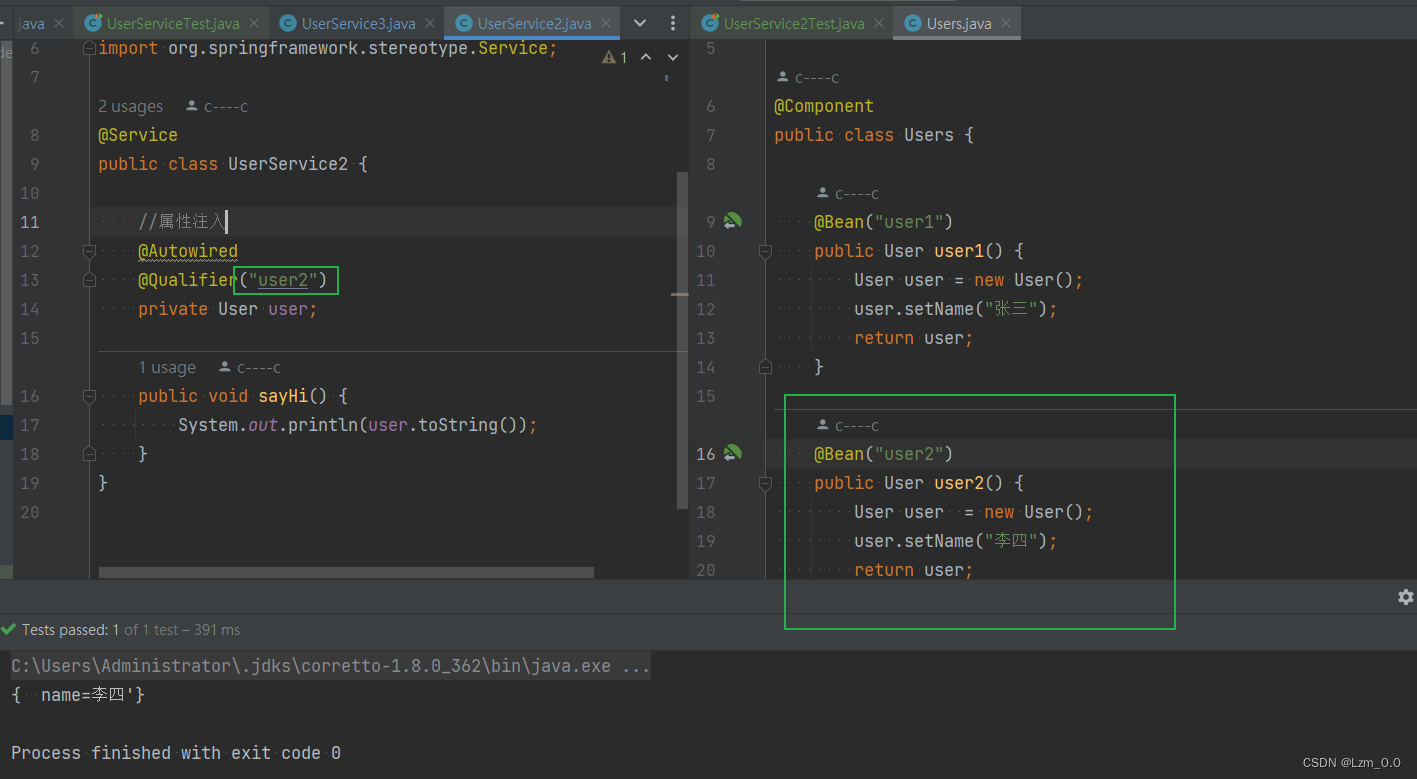The image size is (1417, 779).
Task: Click console output '{ name=李四'}'
Action: click(78, 695)
